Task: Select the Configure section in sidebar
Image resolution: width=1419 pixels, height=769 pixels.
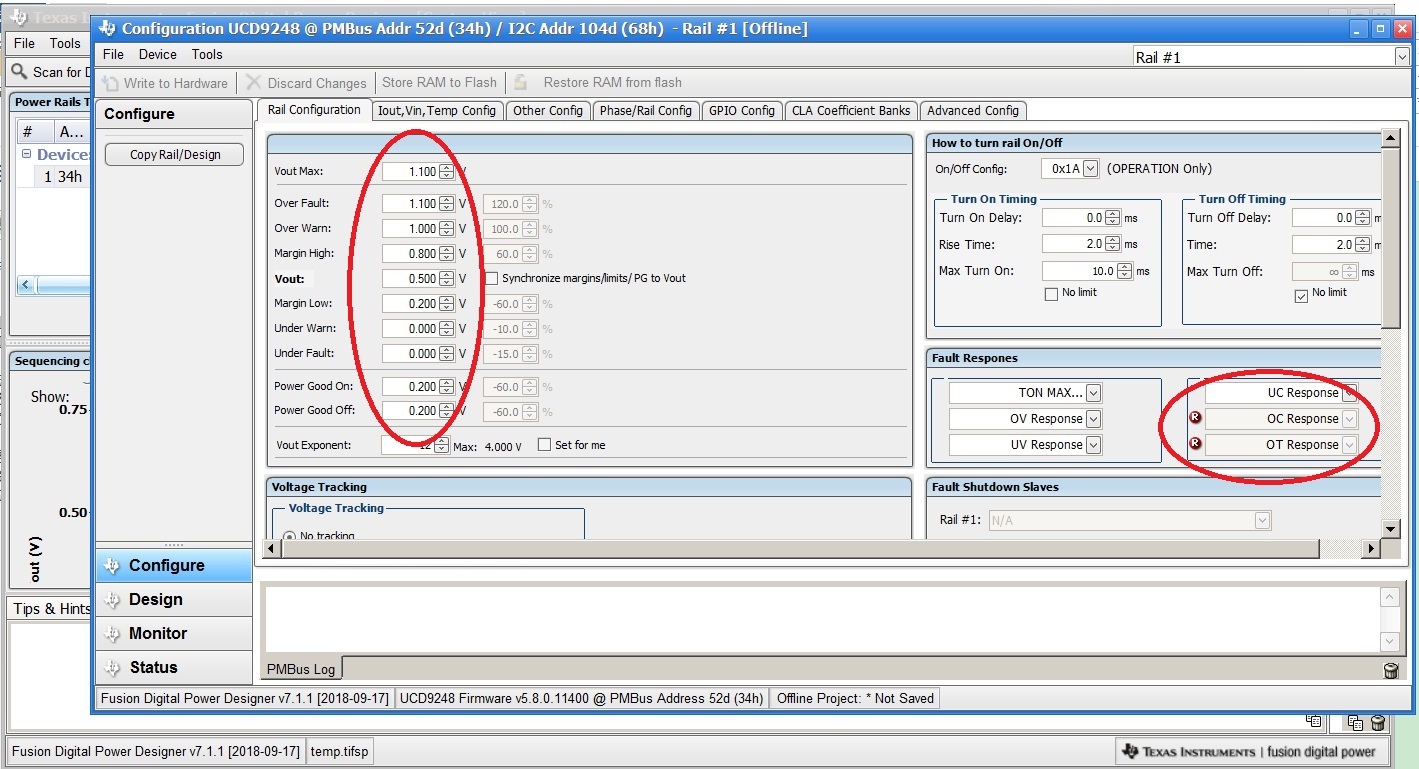Action: pos(174,565)
